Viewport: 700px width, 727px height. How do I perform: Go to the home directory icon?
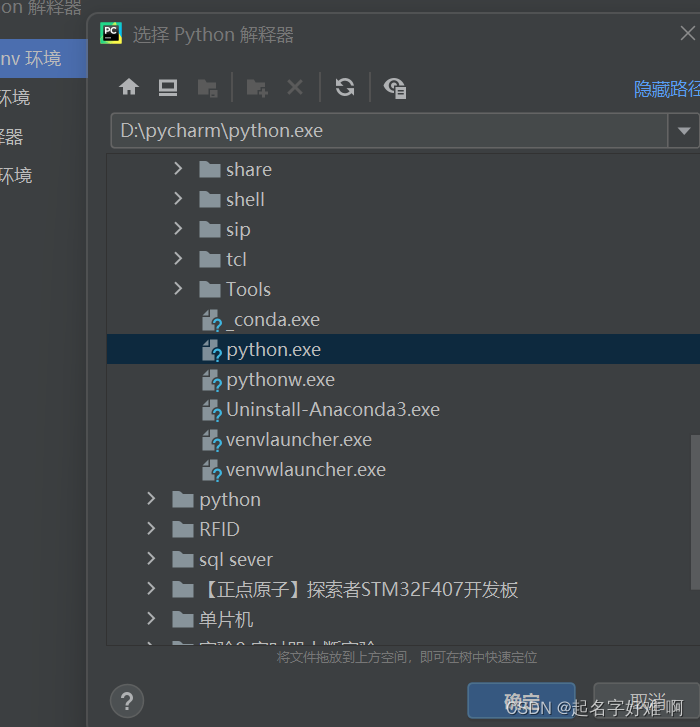tap(129, 87)
